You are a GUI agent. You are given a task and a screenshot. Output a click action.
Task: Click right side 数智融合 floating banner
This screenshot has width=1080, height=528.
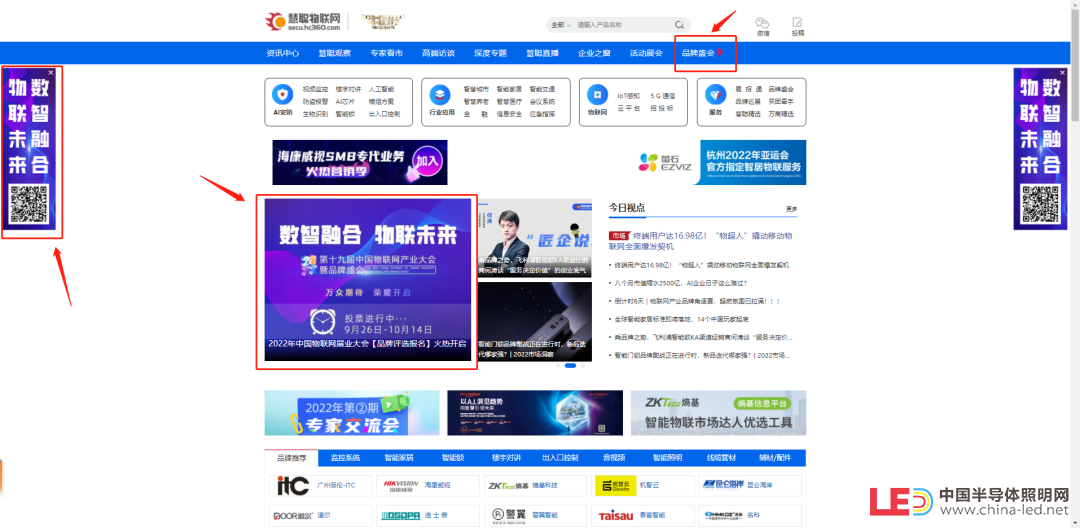[x=1041, y=149]
